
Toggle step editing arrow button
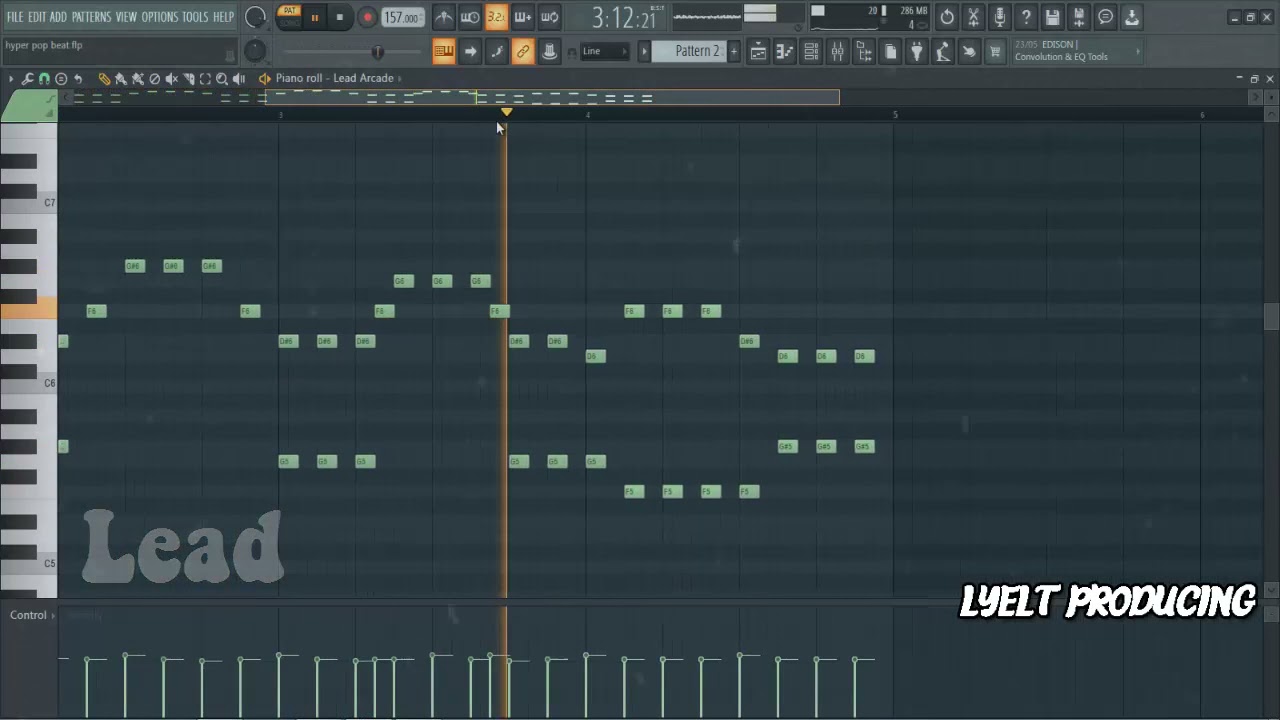(x=470, y=52)
